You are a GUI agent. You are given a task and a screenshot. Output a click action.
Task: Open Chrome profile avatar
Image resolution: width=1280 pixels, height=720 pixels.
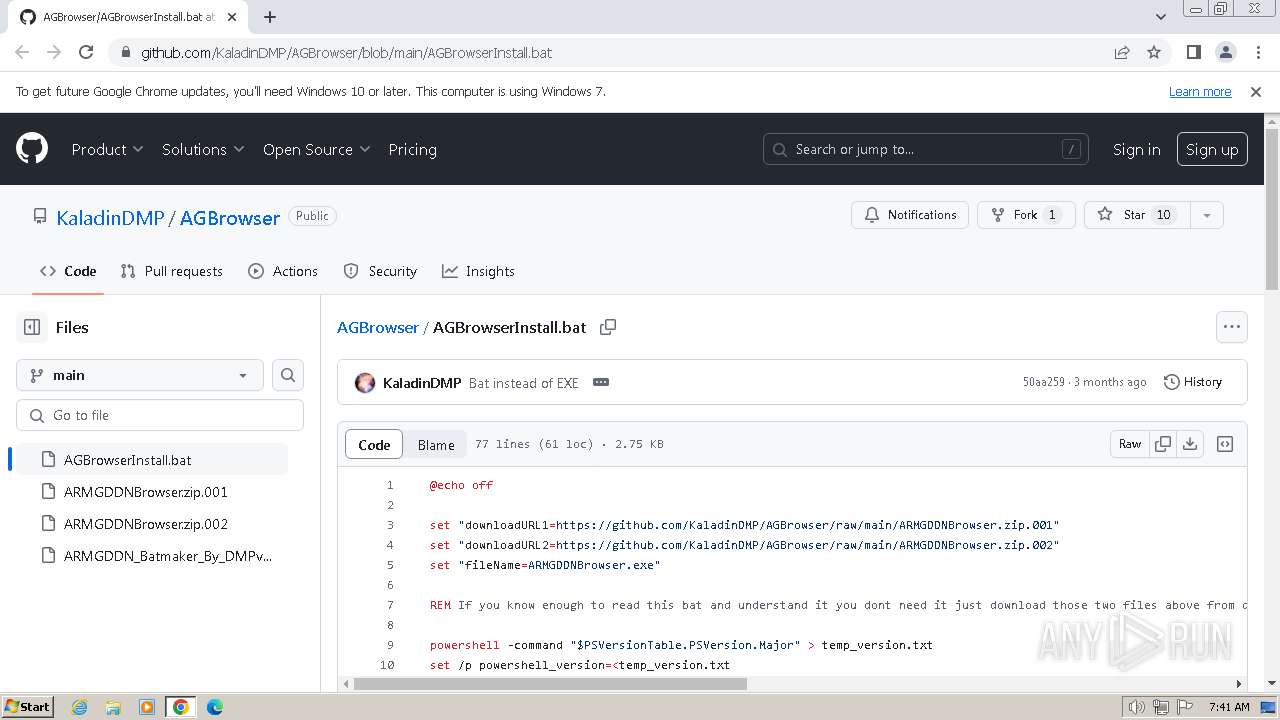(x=1225, y=52)
